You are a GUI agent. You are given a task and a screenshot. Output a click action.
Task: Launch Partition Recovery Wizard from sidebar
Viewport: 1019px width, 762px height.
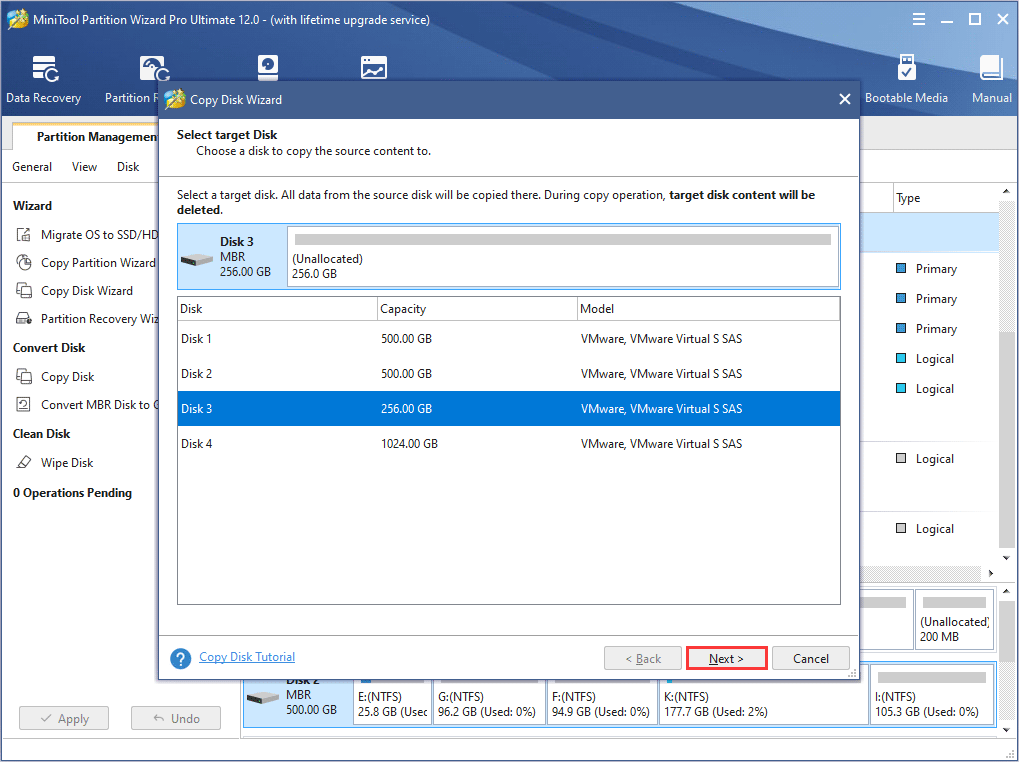(x=86, y=318)
